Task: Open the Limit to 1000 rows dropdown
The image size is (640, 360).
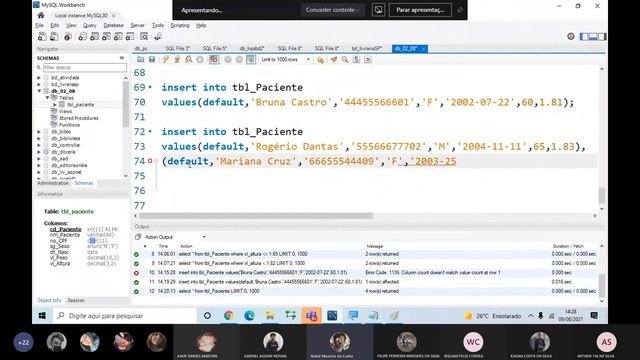Action: tap(285, 60)
